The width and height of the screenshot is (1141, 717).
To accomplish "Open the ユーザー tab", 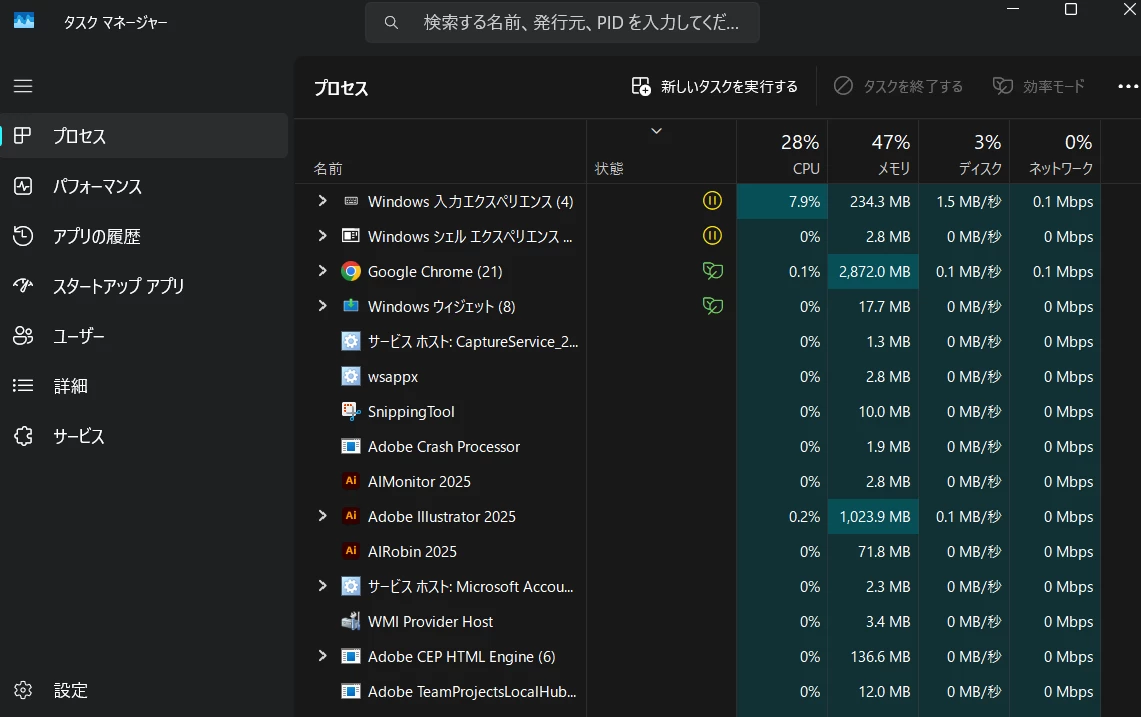I will tap(145, 336).
